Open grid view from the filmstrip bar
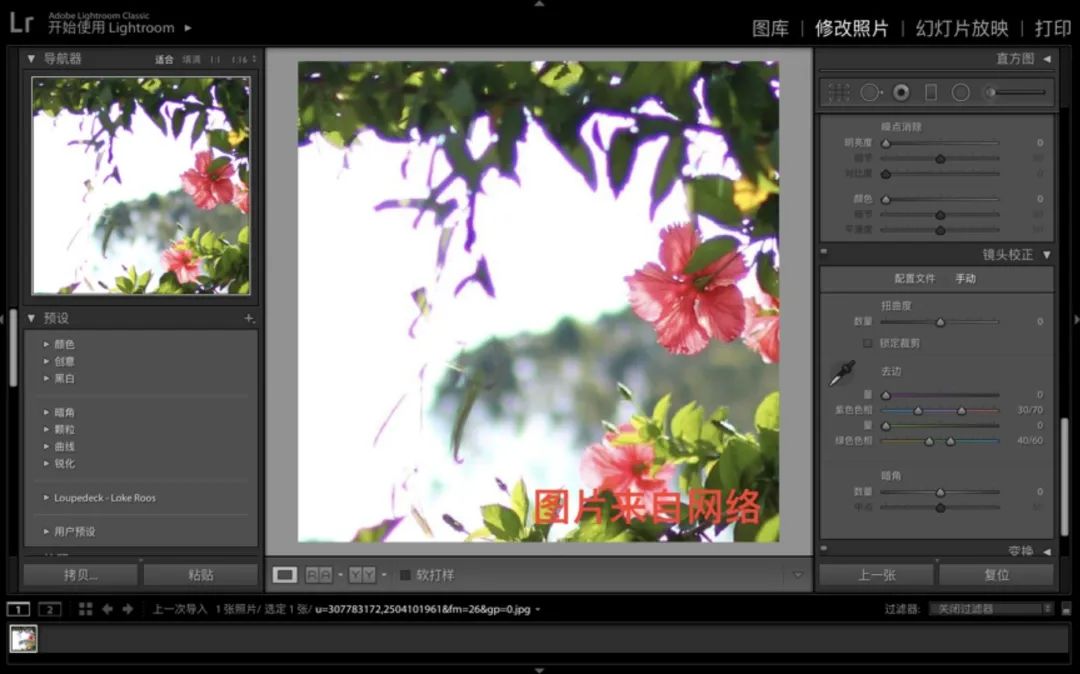Screen dimensions: 1080x674 [86, 609]
